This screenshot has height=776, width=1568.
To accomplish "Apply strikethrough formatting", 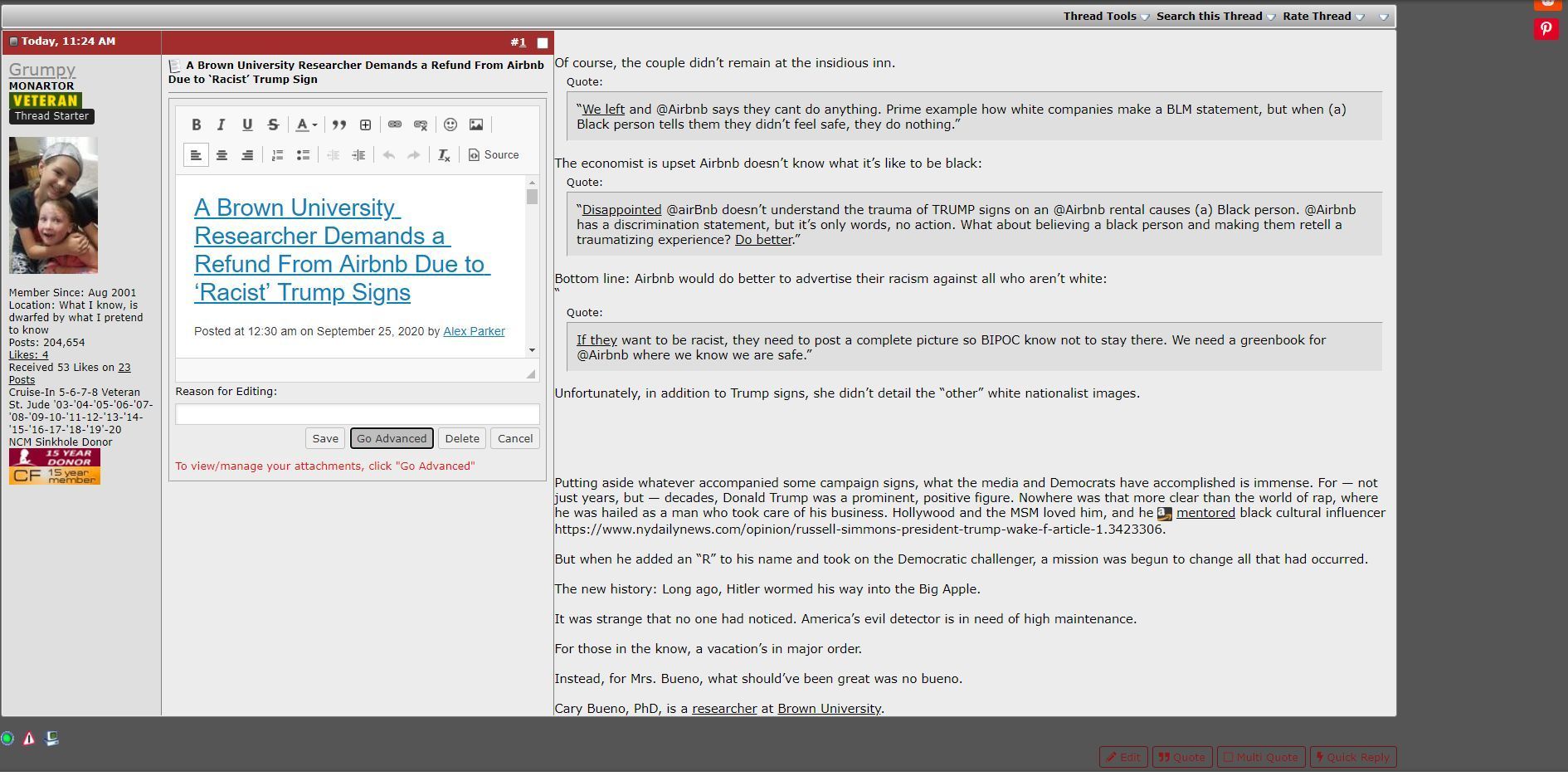I will coord(272,124).
